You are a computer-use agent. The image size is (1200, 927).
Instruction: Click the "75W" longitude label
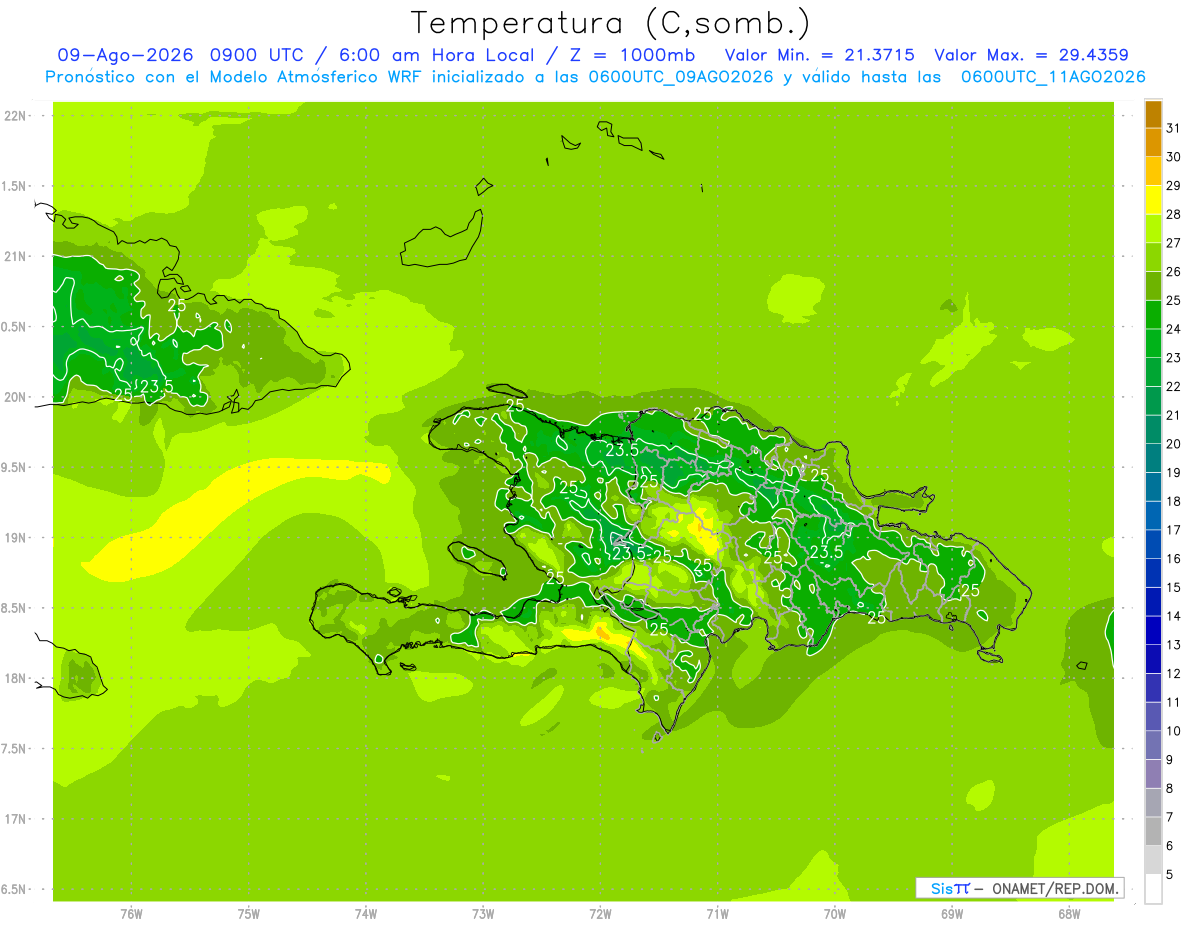[249, 914]
